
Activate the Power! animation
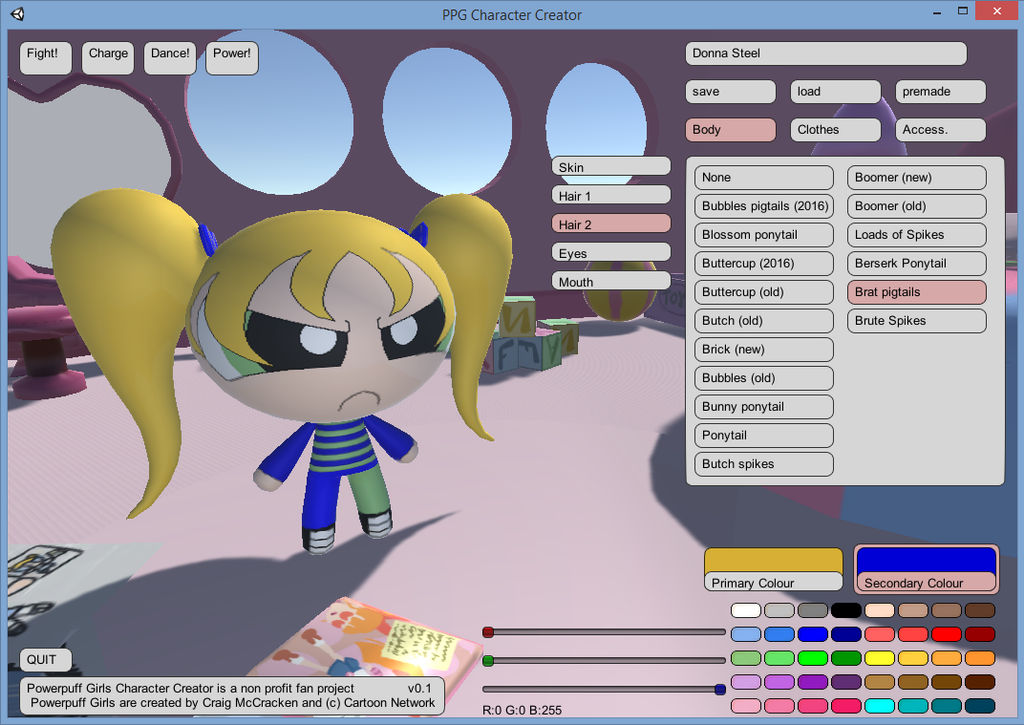pos(231,56)
